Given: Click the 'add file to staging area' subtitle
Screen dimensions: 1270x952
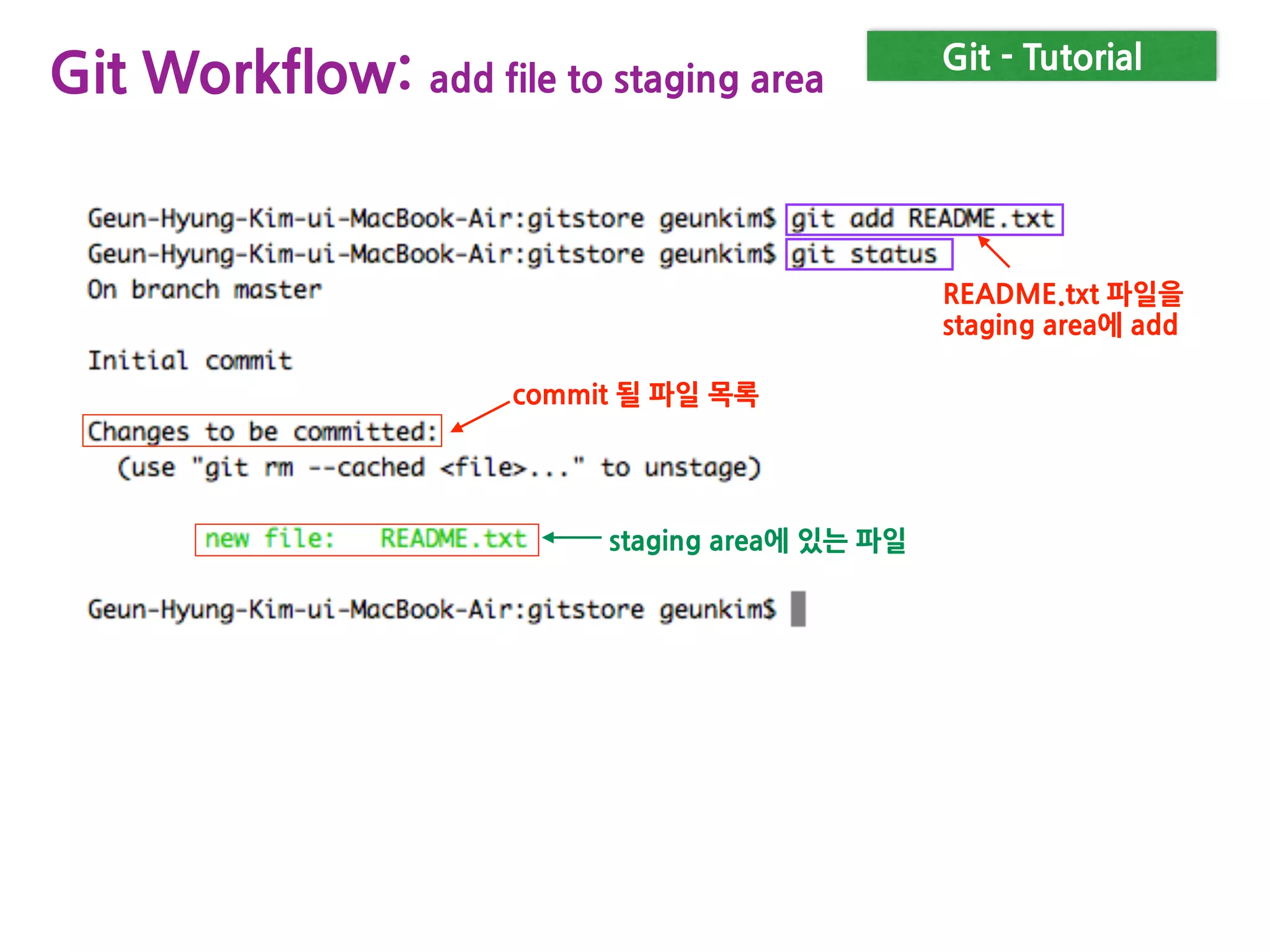Looking at the screenshot, I should [x=626, y=80].
